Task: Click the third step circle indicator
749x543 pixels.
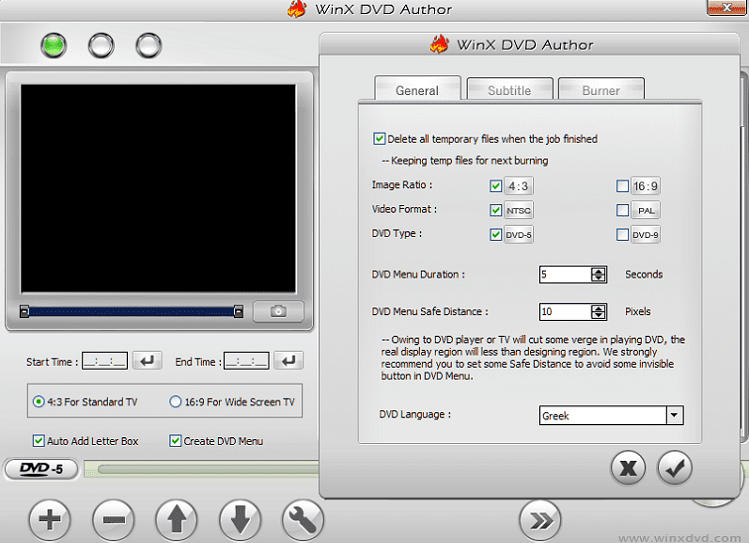Action: (x=149, y=45)
